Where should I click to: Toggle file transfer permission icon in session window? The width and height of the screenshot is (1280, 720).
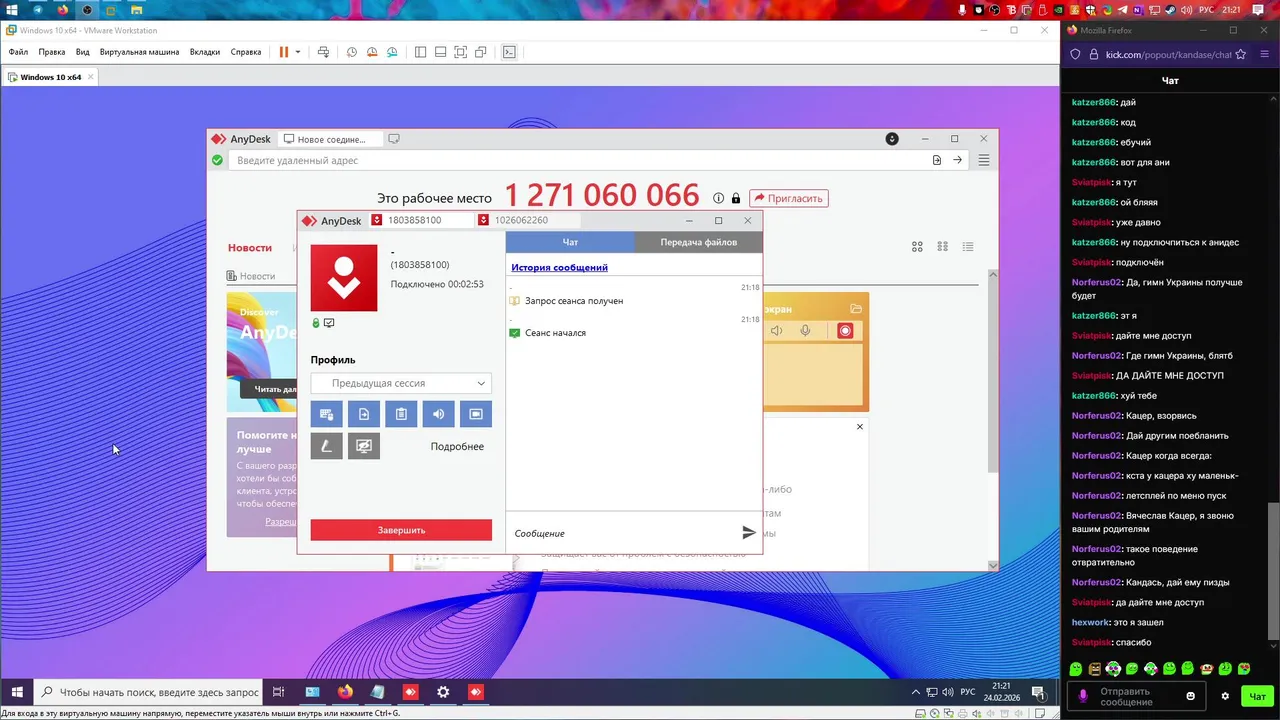click(364, 414)
